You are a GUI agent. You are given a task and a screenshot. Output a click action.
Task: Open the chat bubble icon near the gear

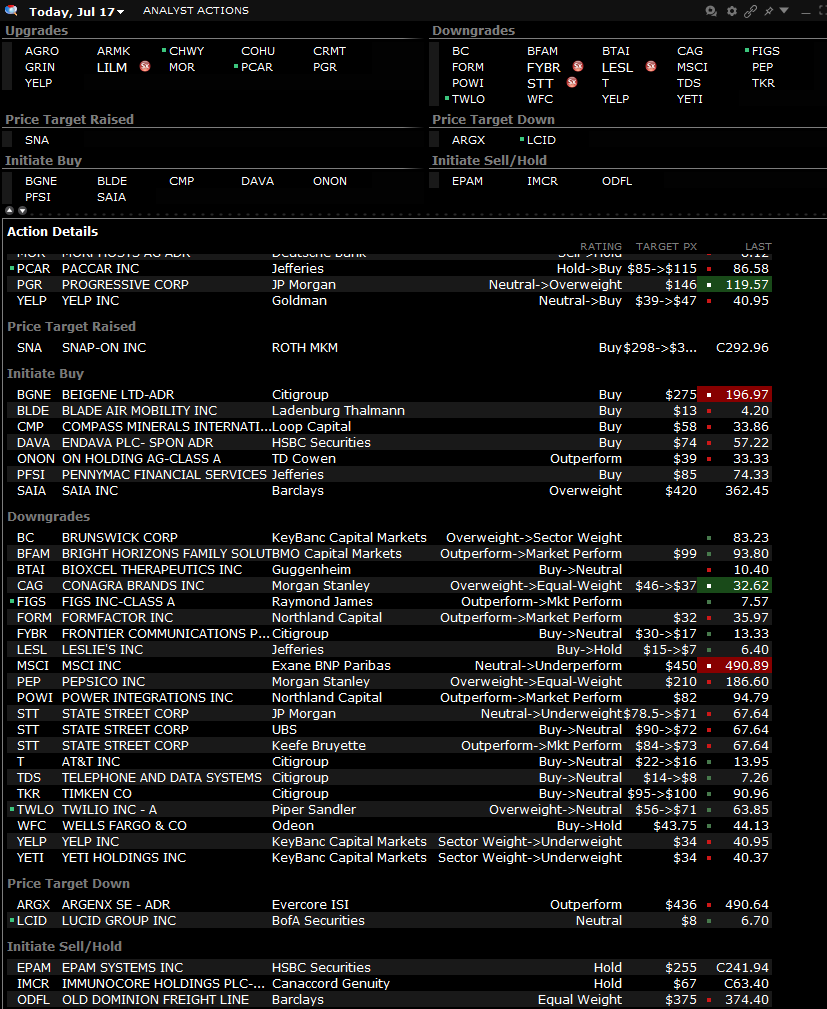pyautogui.click(x=711, y=11)
